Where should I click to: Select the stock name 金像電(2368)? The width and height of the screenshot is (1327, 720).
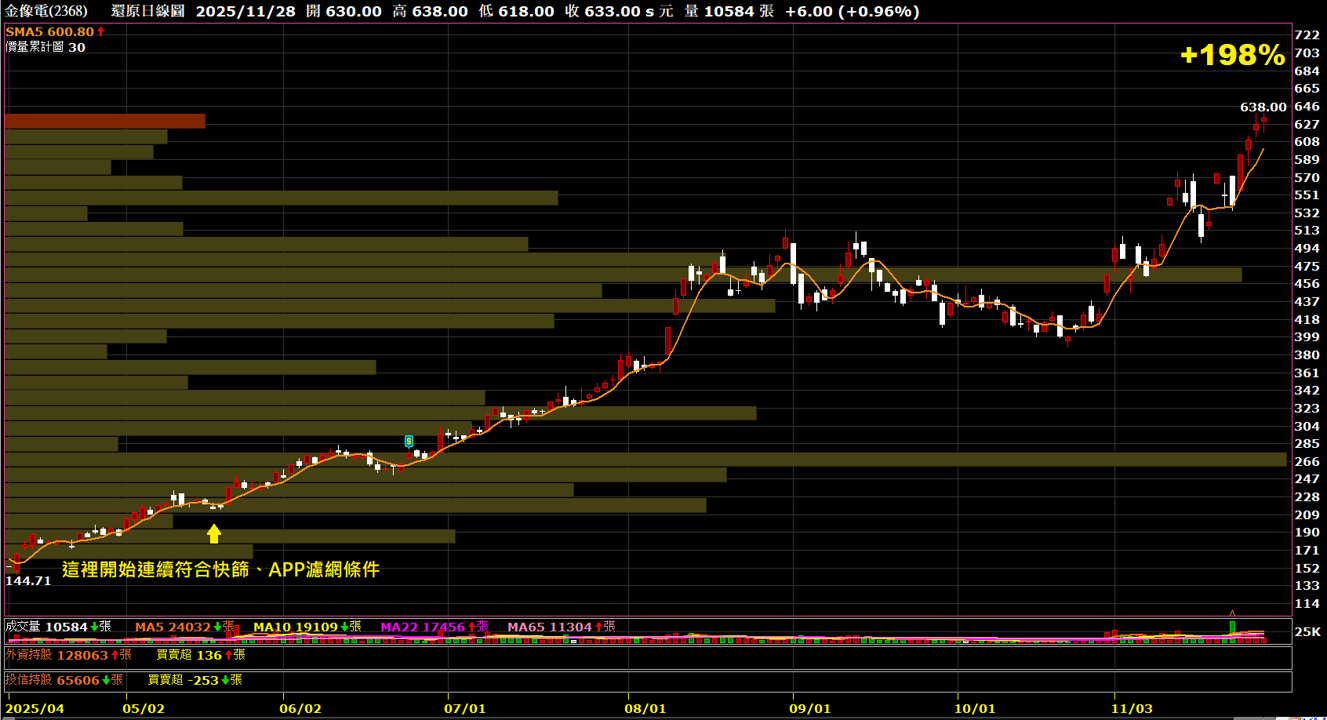click(x=46, y=11)
